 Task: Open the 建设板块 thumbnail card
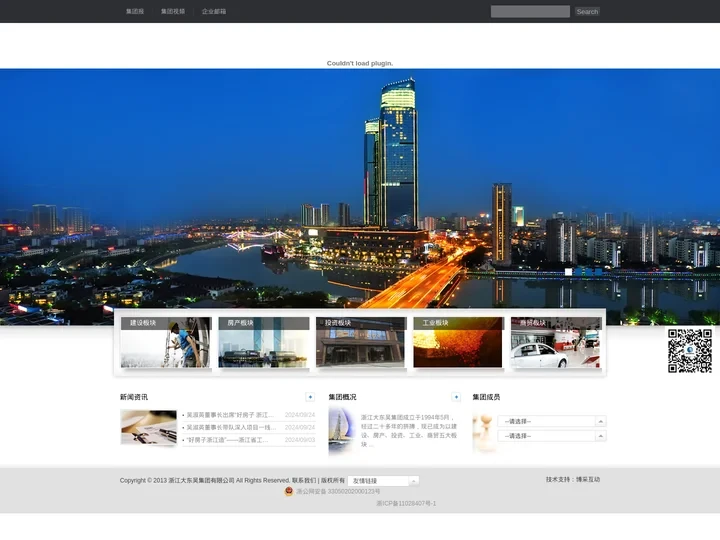click(x=166, y=342)
